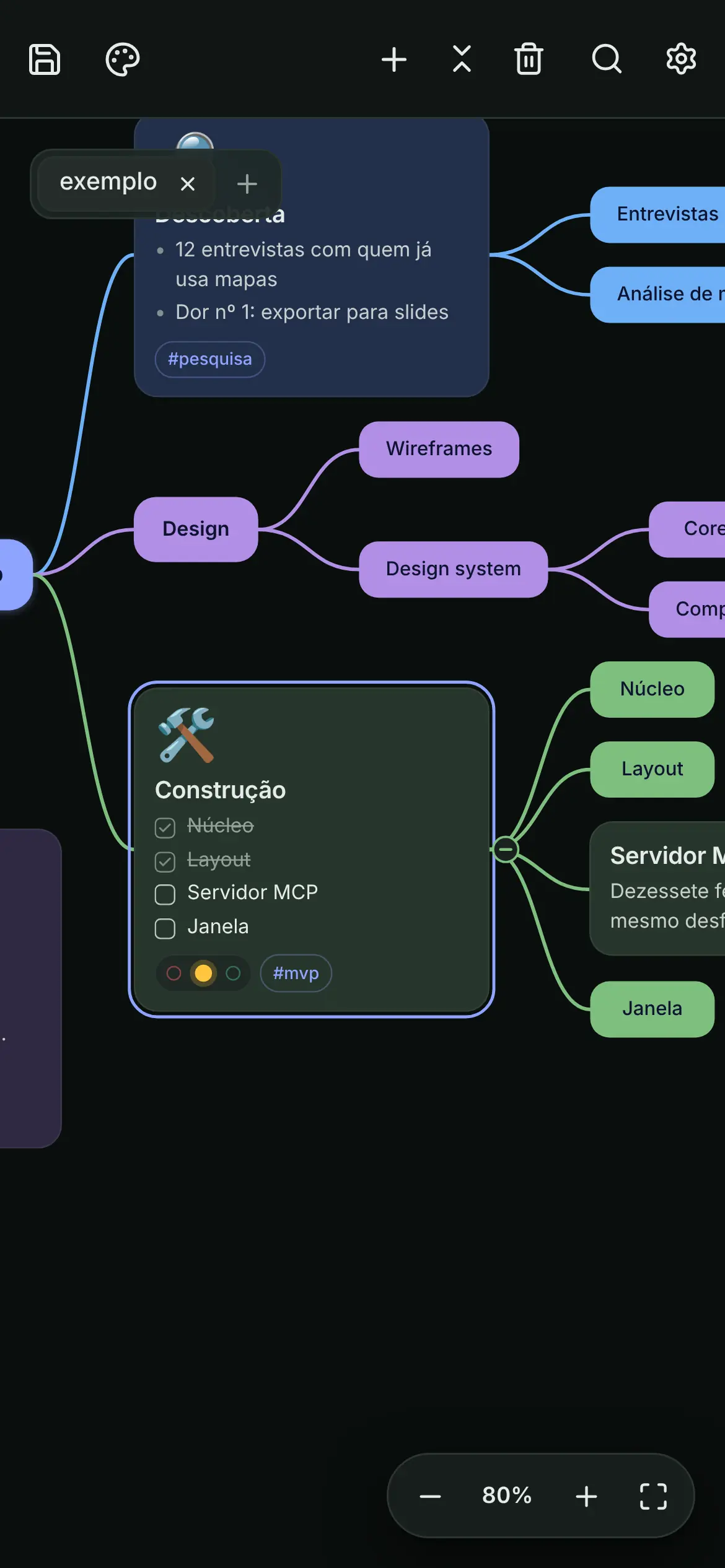
Task: Select the yellow priority dot
Action: 203,973
